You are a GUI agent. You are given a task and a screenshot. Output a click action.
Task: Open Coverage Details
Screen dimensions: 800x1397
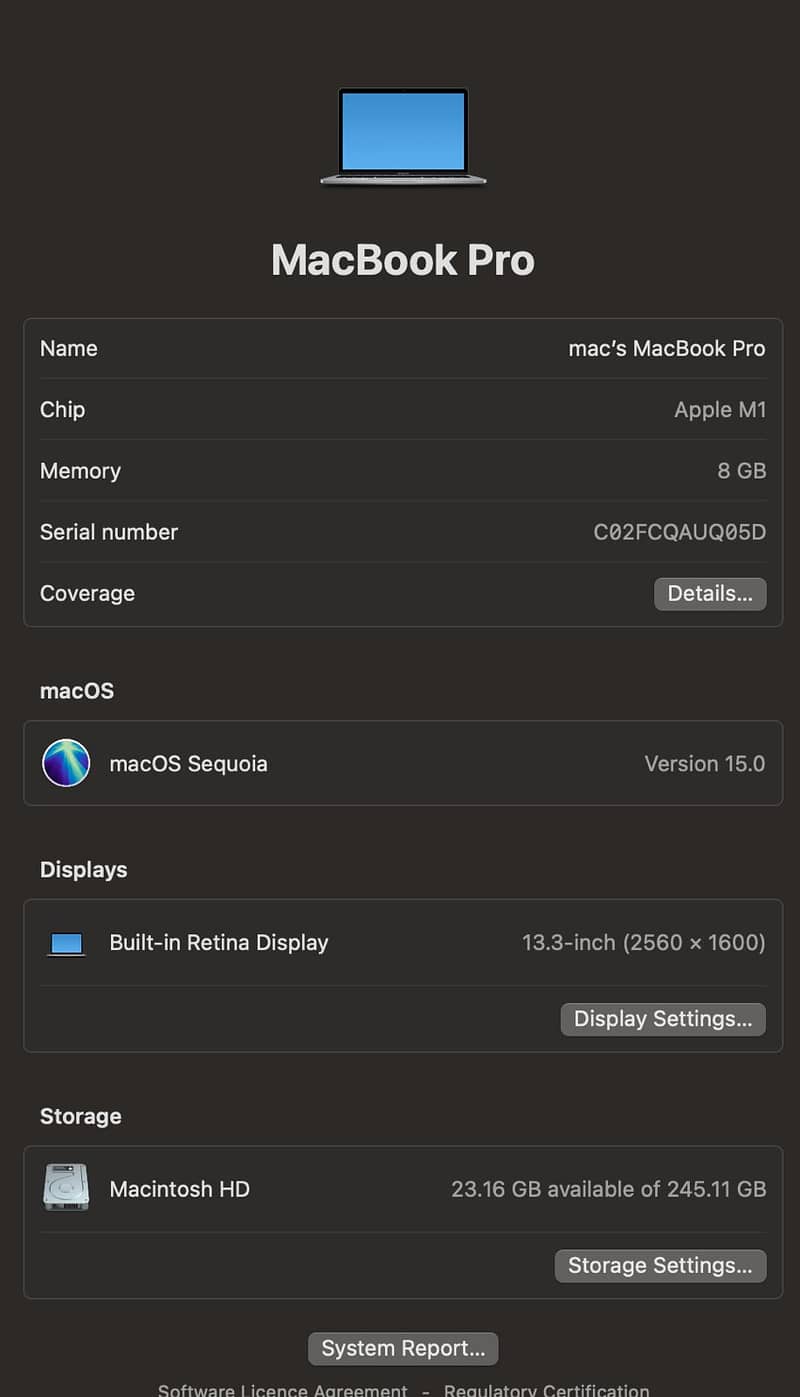710,594
